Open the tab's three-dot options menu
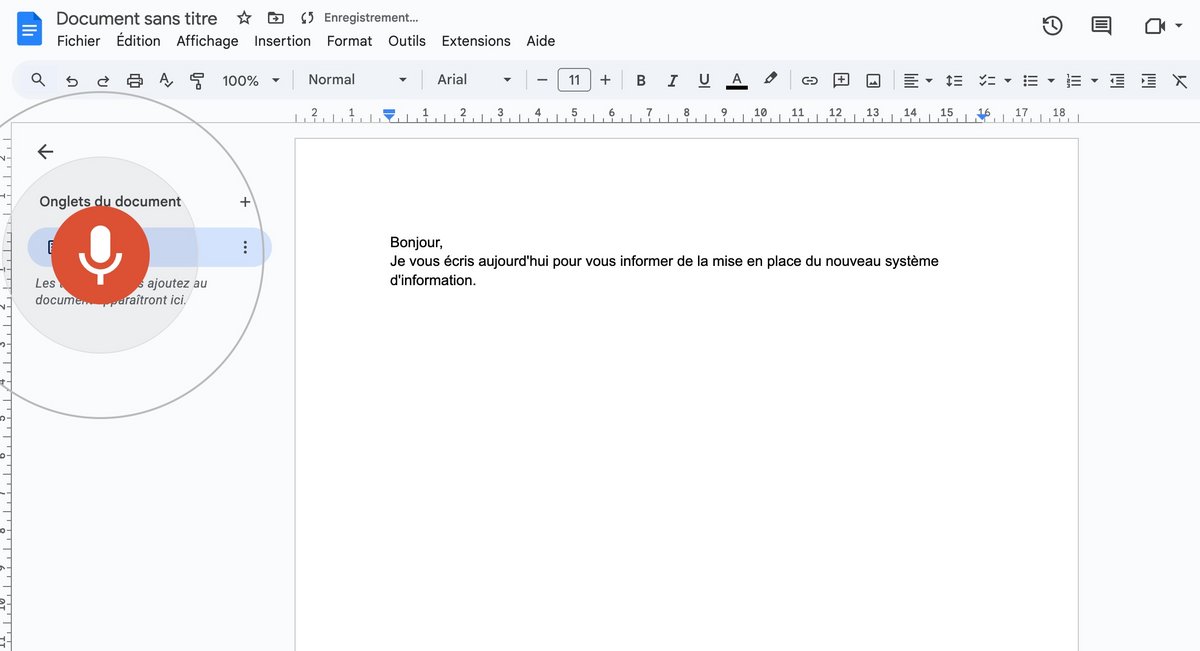Image resolution: width=1200 pixels, height=651 pixels. pos(245,247)
